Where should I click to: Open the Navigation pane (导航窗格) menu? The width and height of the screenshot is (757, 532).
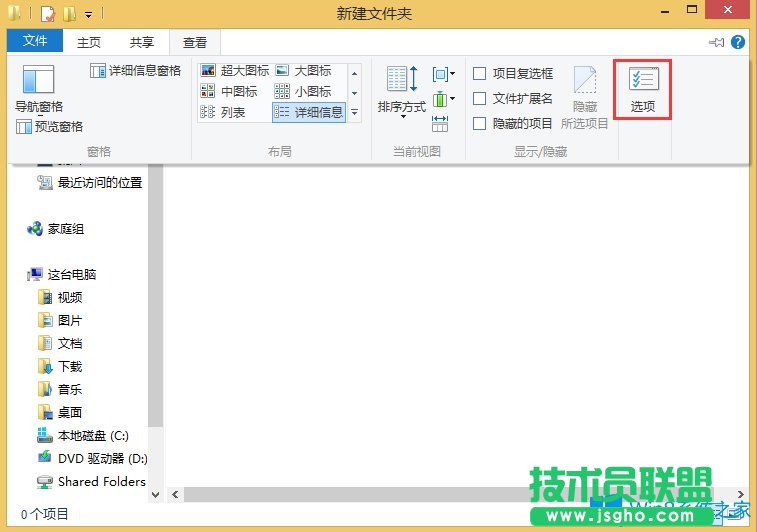click(39, 90)
